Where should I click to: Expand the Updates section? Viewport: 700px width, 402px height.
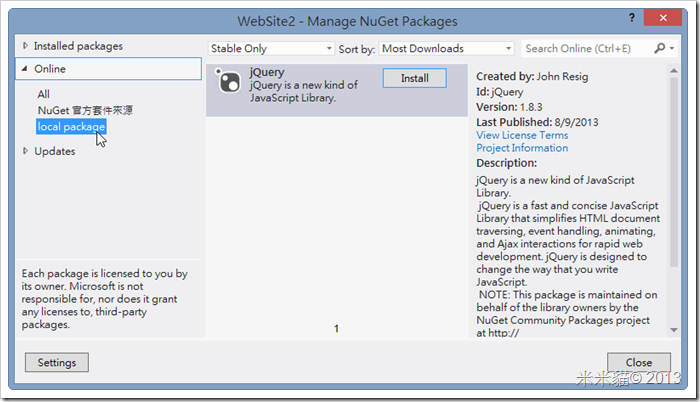[x=25, y=151]
